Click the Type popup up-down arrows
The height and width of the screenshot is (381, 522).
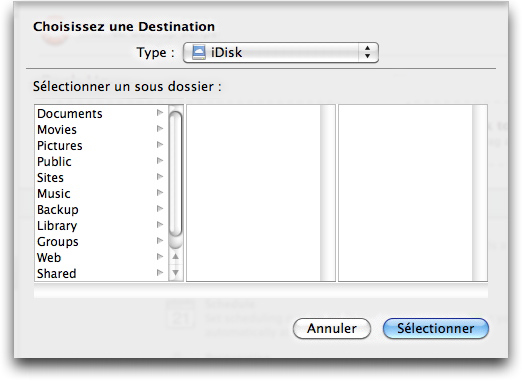click(367, 52)
